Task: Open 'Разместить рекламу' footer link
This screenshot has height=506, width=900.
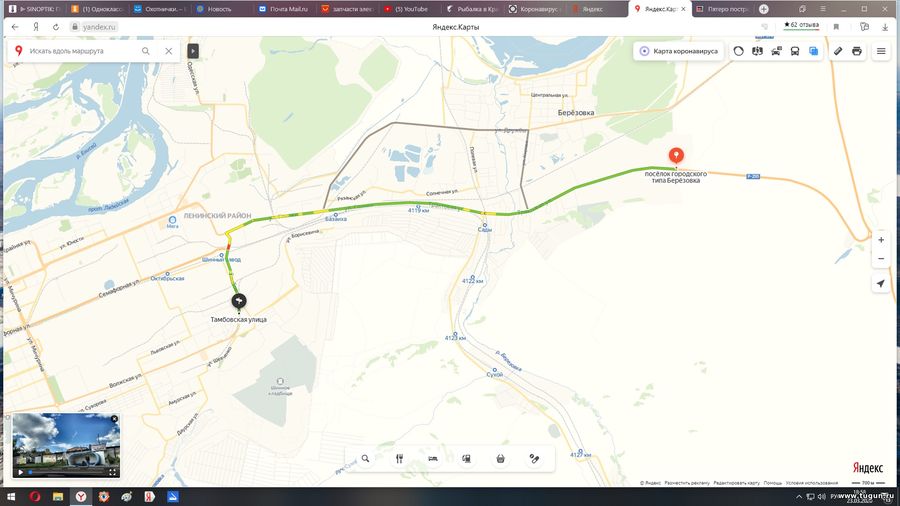Action: point(686,483)
